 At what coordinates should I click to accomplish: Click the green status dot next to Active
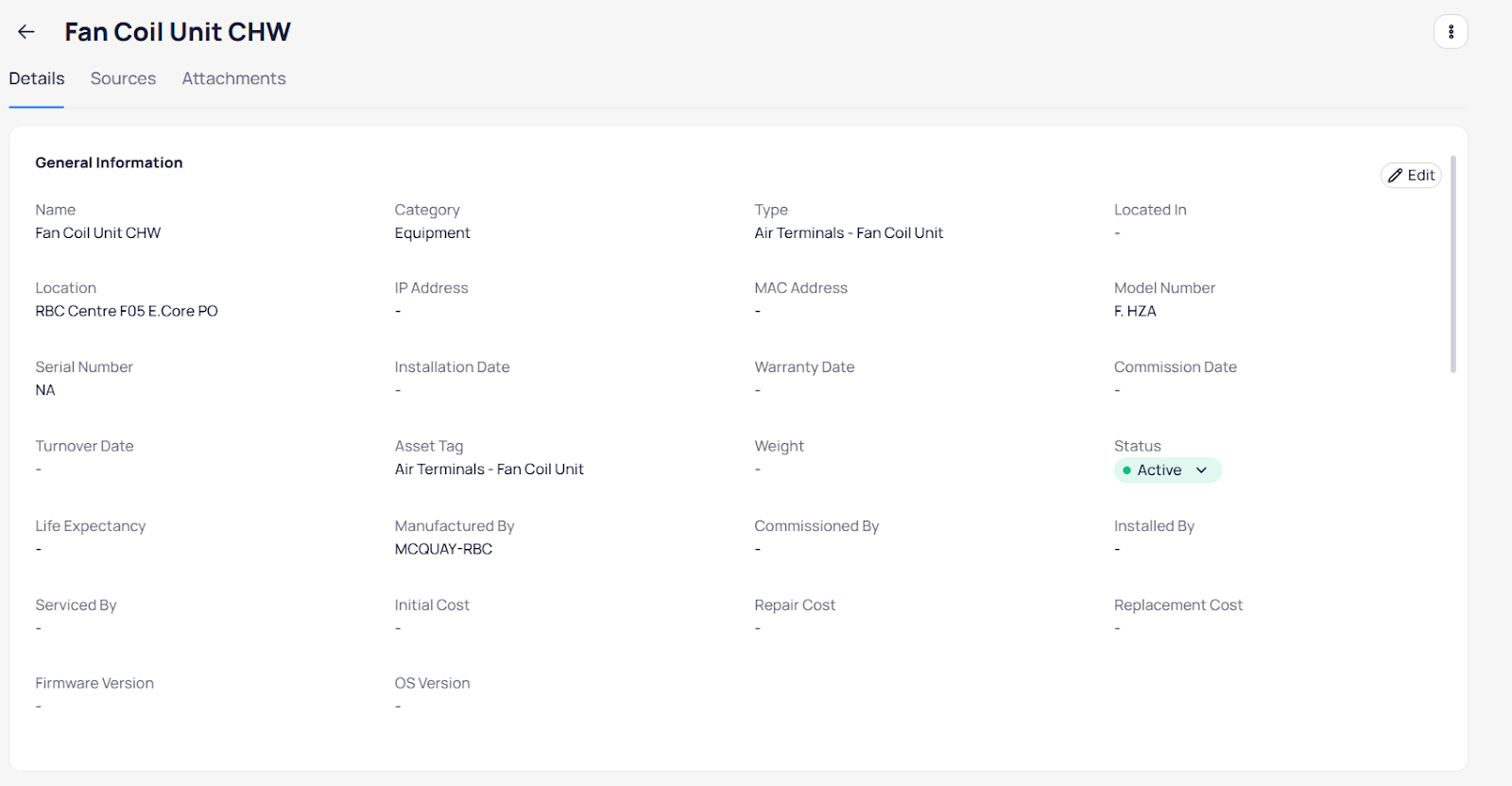coord(1126,470)
